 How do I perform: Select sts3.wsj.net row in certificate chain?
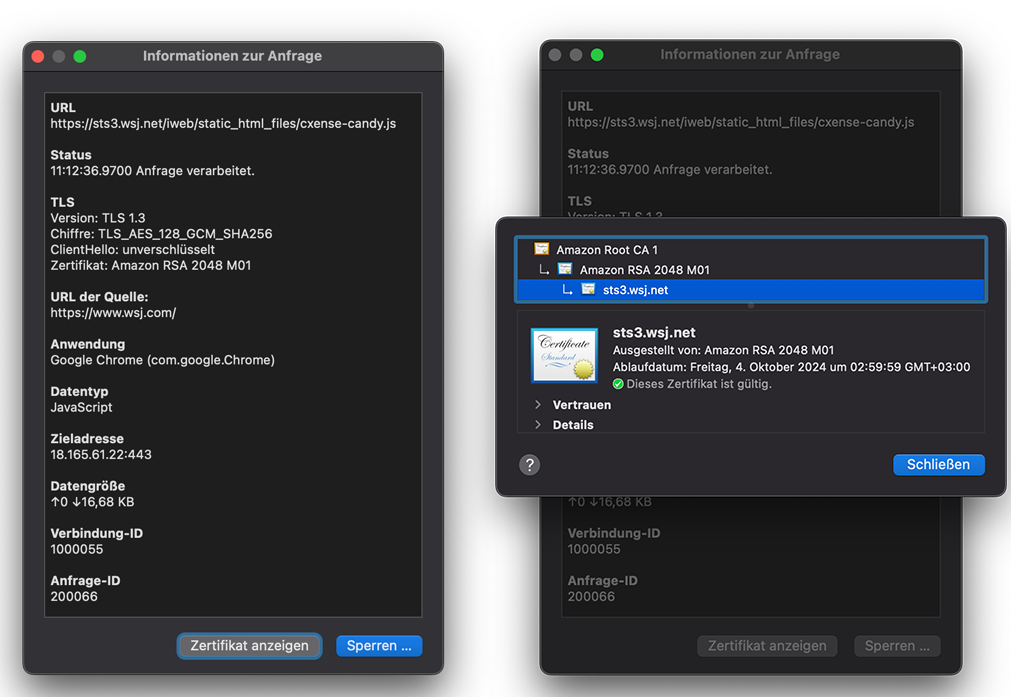tap(751, 290)
